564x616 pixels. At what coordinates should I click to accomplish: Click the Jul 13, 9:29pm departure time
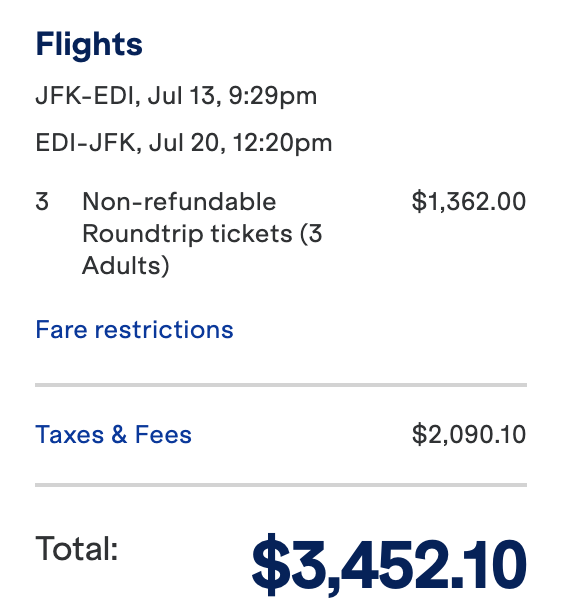pos(232,97)
